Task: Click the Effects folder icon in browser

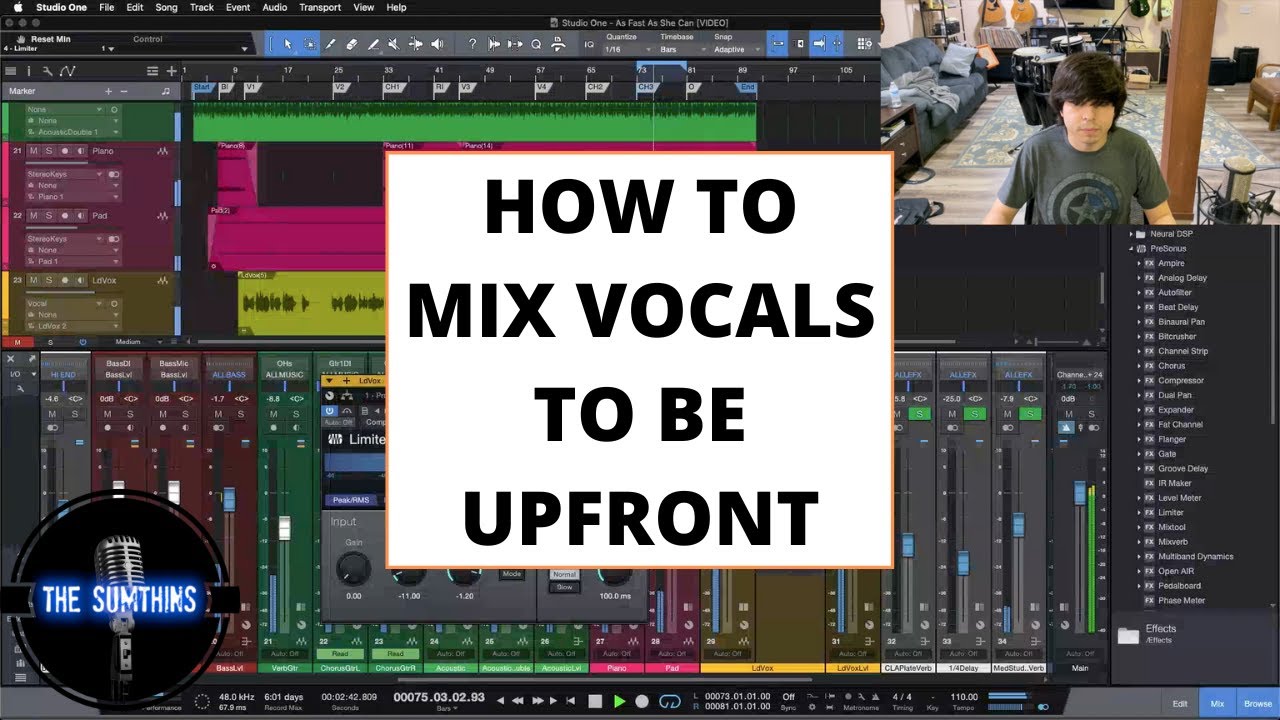Action: point(1128,635)
